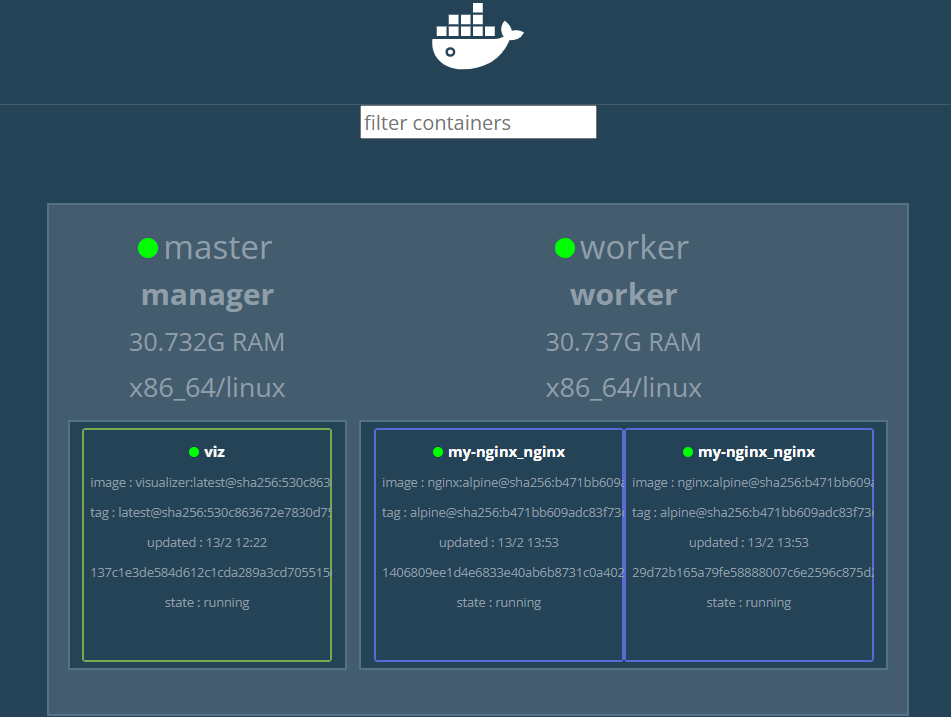Select the master node name heading
The image size is (951, 717).
[217, 248]
